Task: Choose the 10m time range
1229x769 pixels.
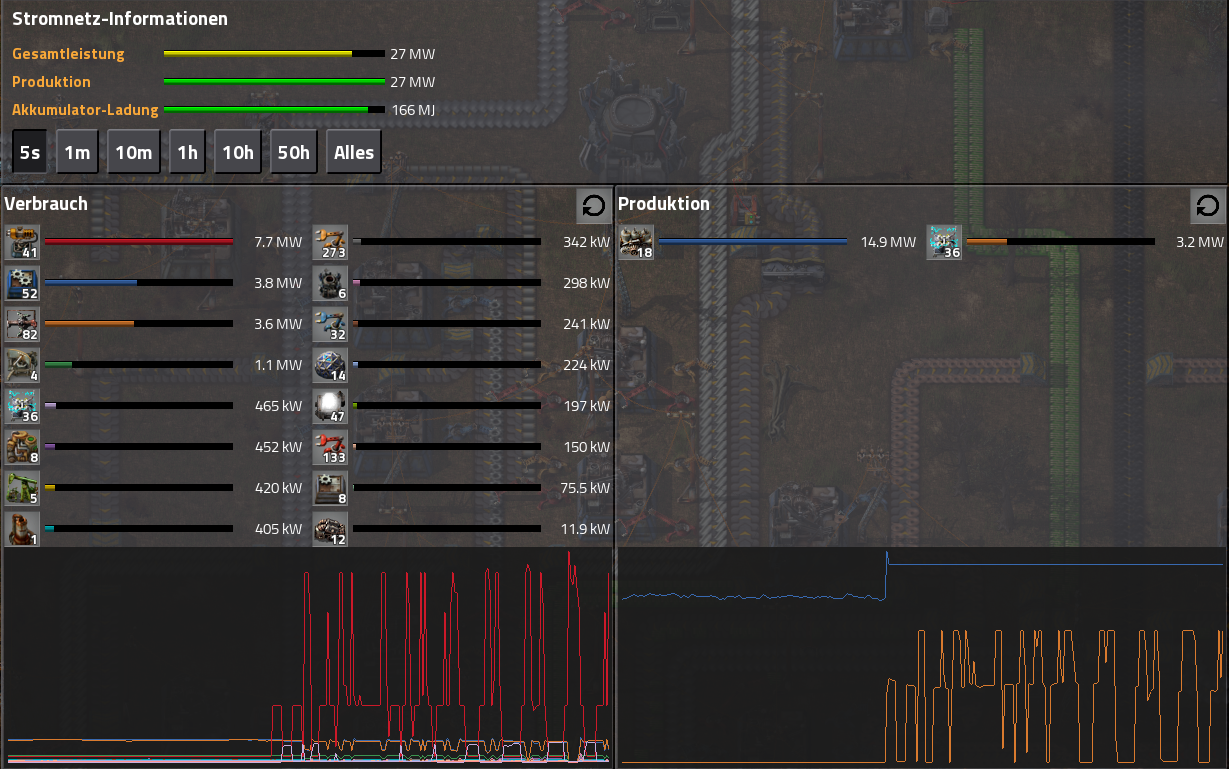Action: [134, 152]
